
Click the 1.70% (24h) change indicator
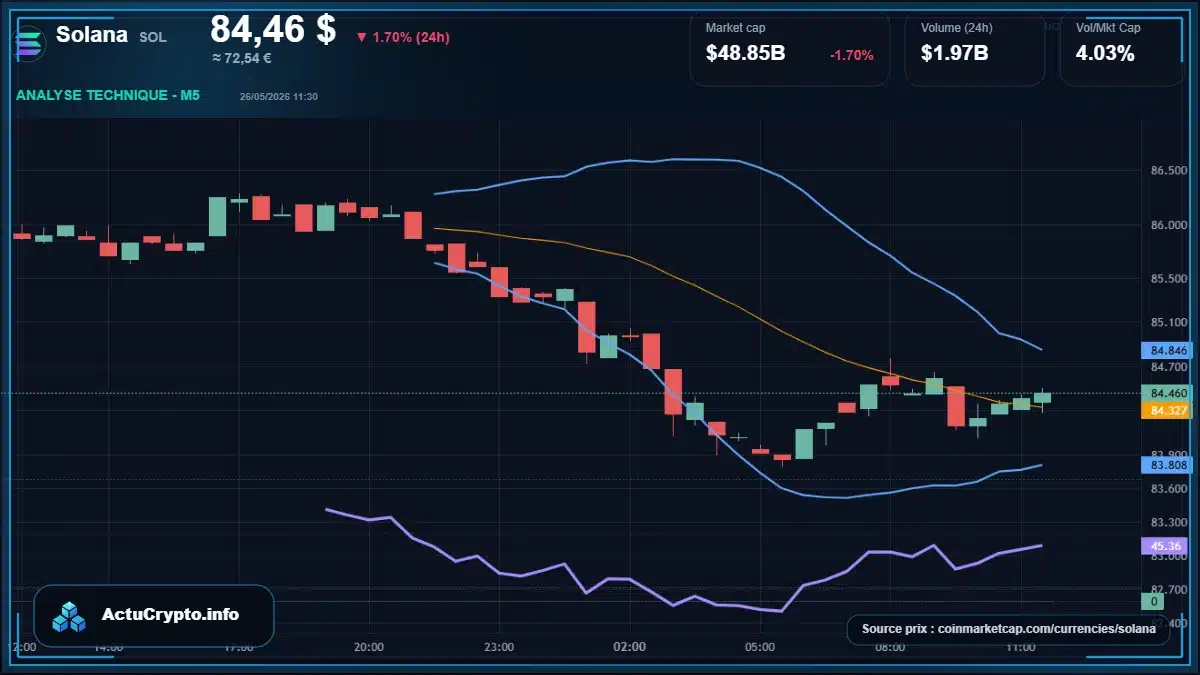pyautogui.click(x=403, y=37)
